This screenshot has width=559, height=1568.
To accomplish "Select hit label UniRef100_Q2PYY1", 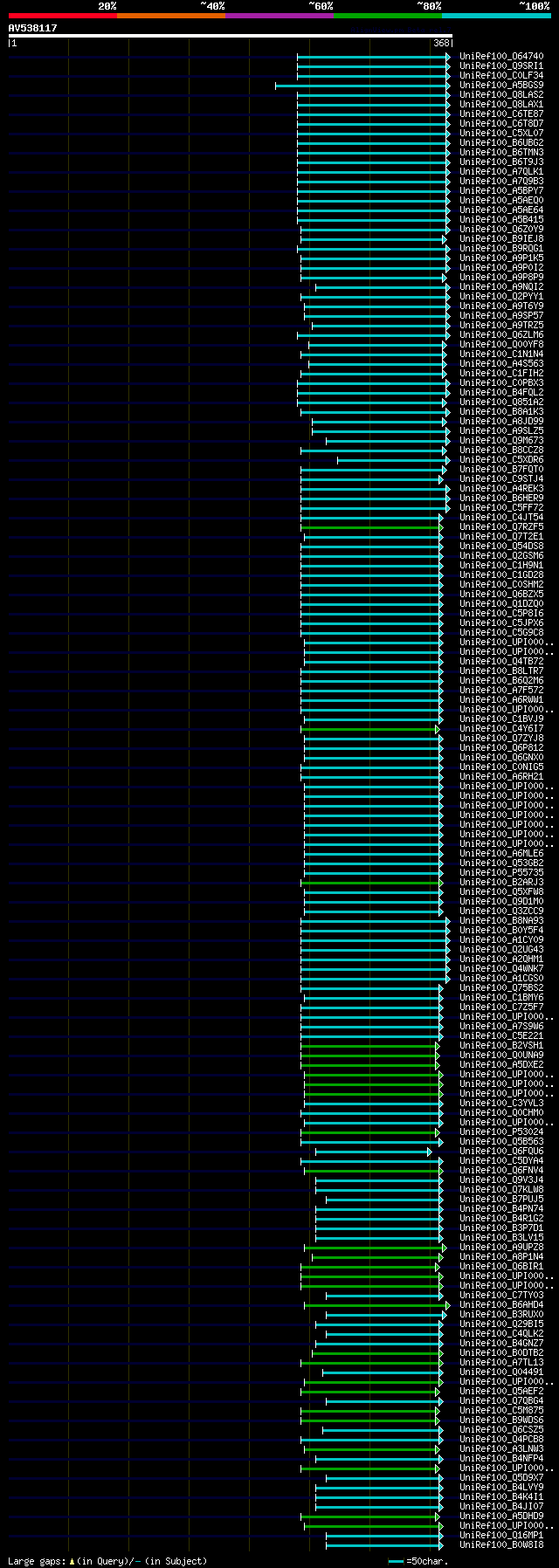I will [x=501, y=297].
